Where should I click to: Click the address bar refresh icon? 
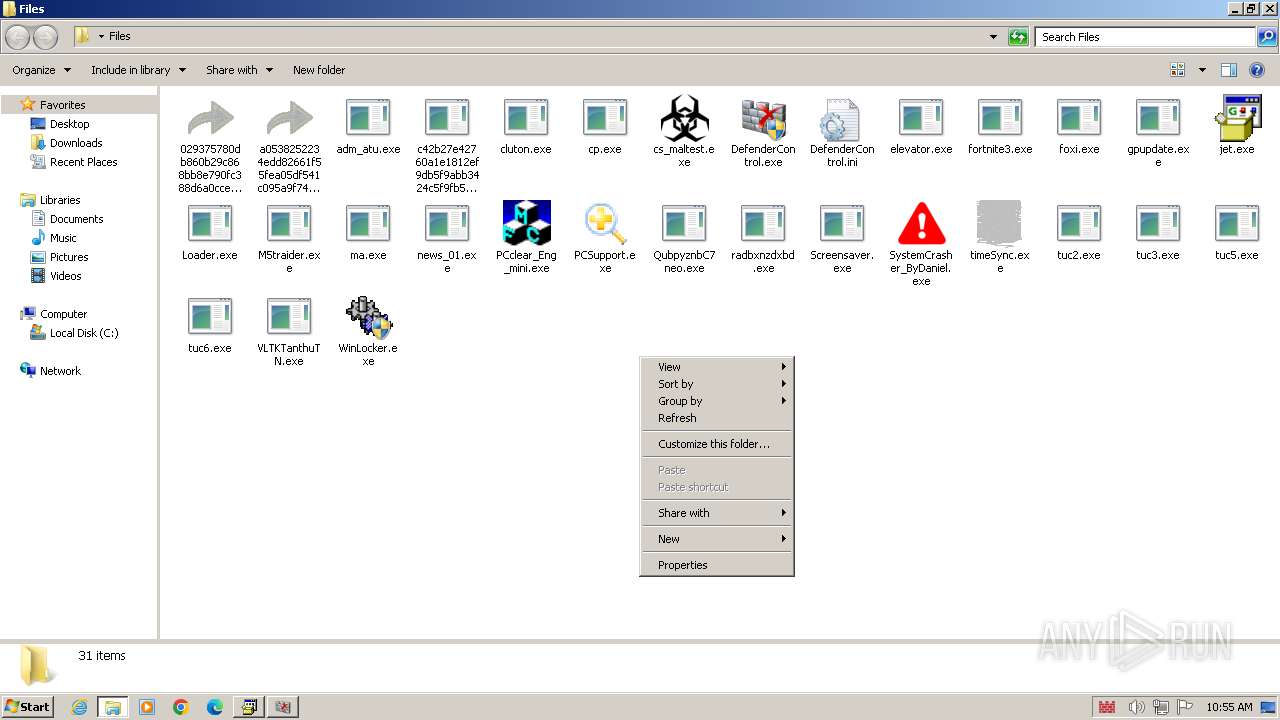pyautogui.click(x=1018, y=37)
